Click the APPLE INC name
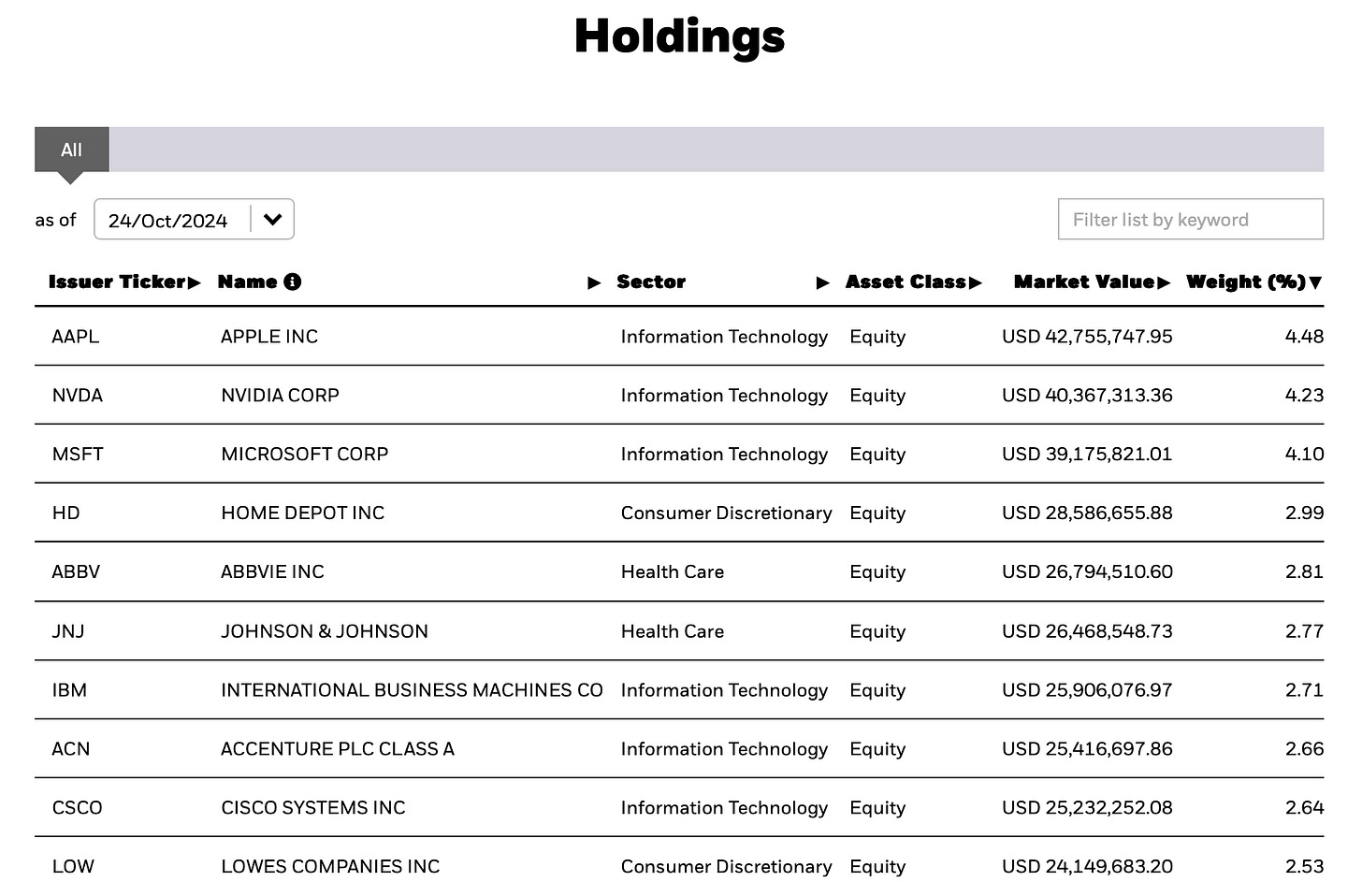 269,337
